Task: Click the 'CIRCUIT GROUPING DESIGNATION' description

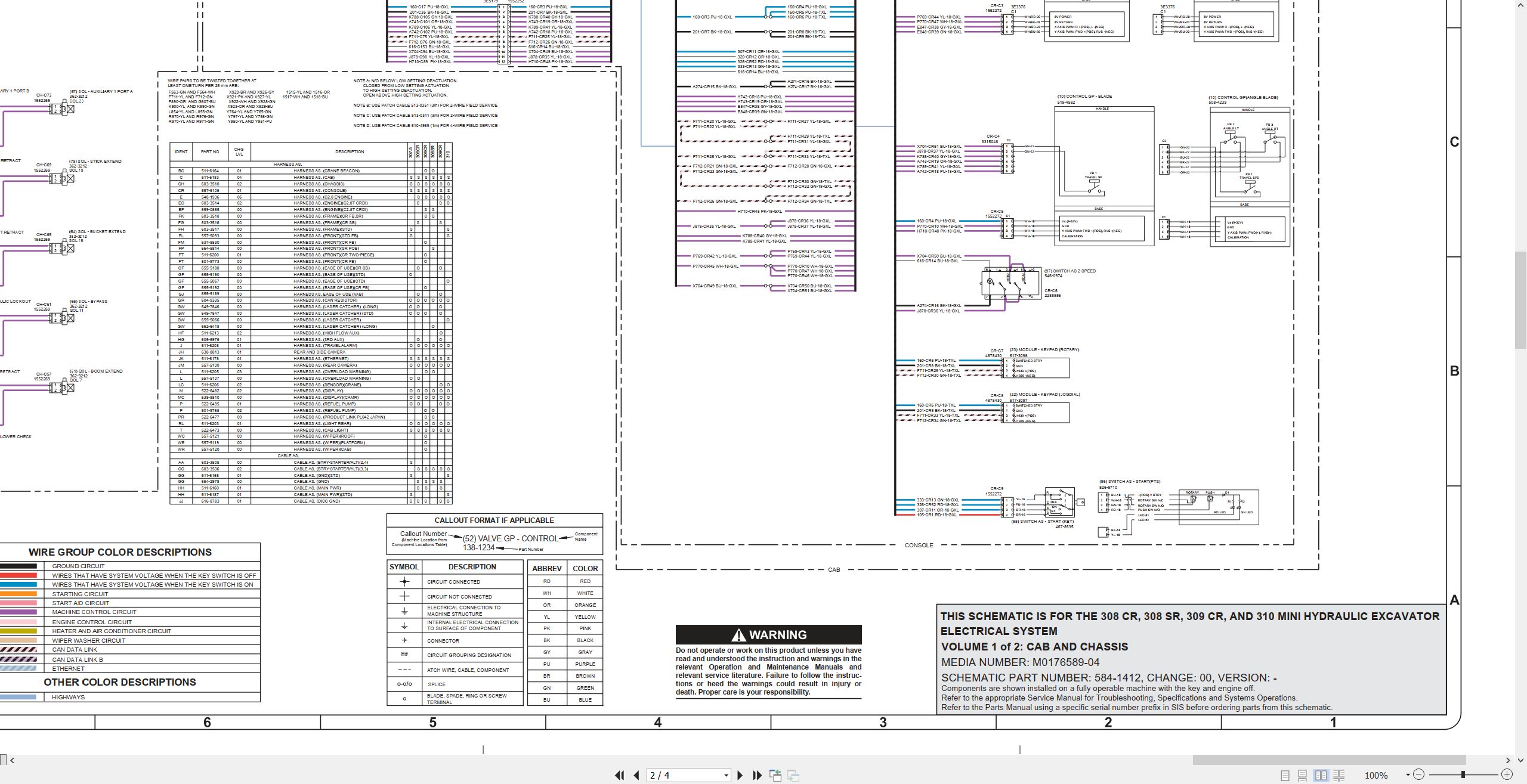Action: [469, 655]
